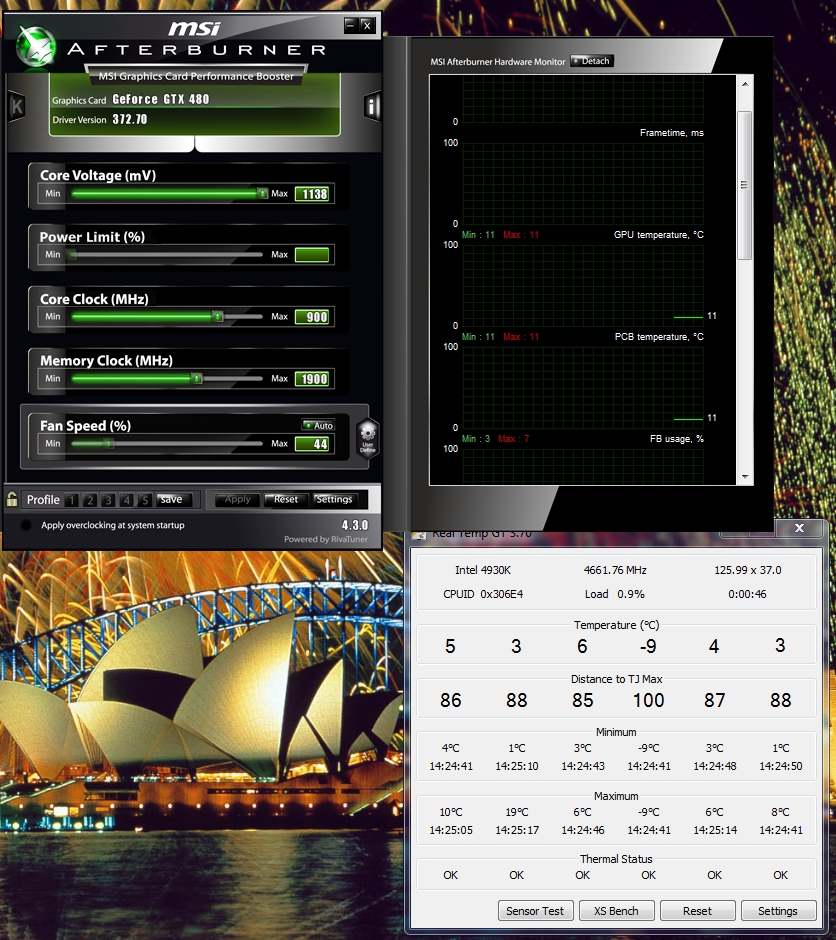The image size is (836, 940).
Task: Launch XS Bench in Real Temp
Action: pyautogui.click(x=616, y=911)
